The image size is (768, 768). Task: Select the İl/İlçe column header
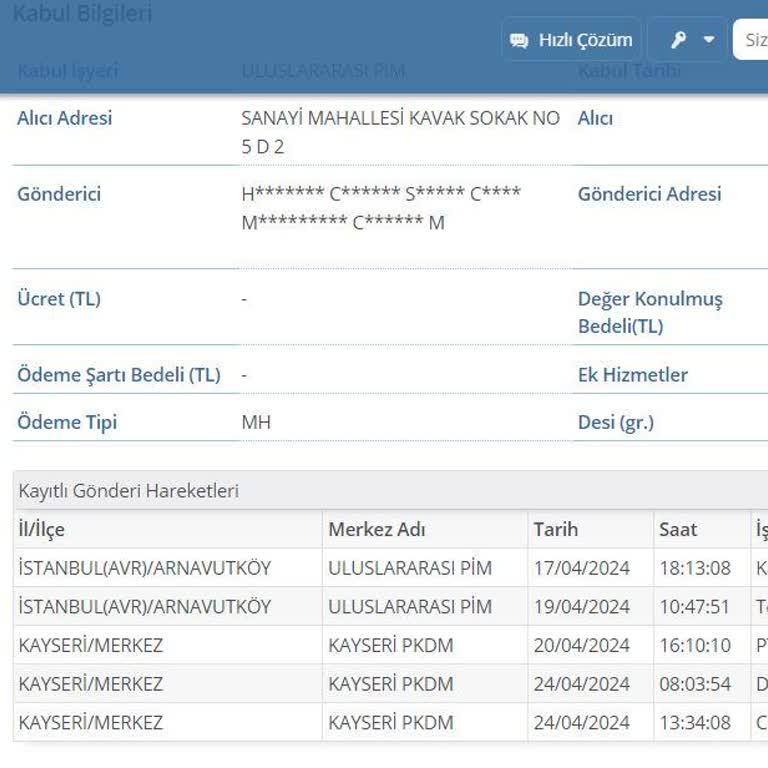(x=41, y=529)
